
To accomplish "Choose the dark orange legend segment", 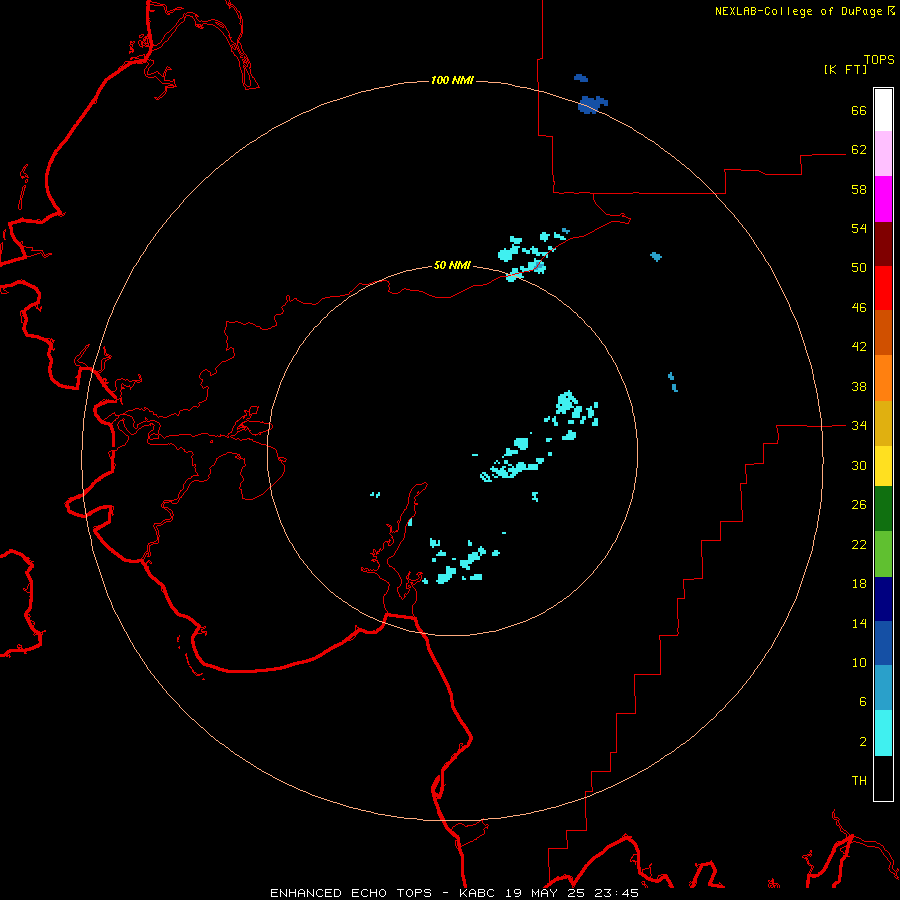I will [883, 332].
